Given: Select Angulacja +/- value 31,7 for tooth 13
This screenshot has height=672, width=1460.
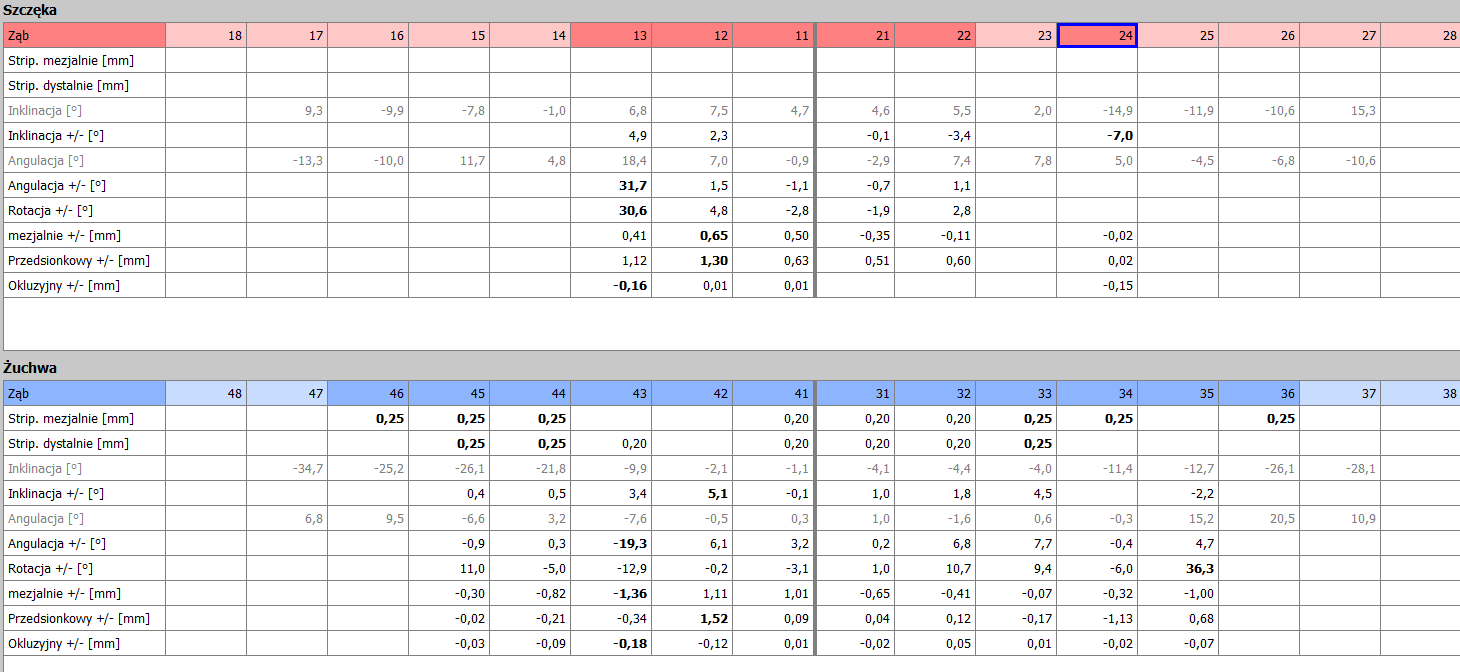Looking at the screenshot, I should click(x=611, y=186).
